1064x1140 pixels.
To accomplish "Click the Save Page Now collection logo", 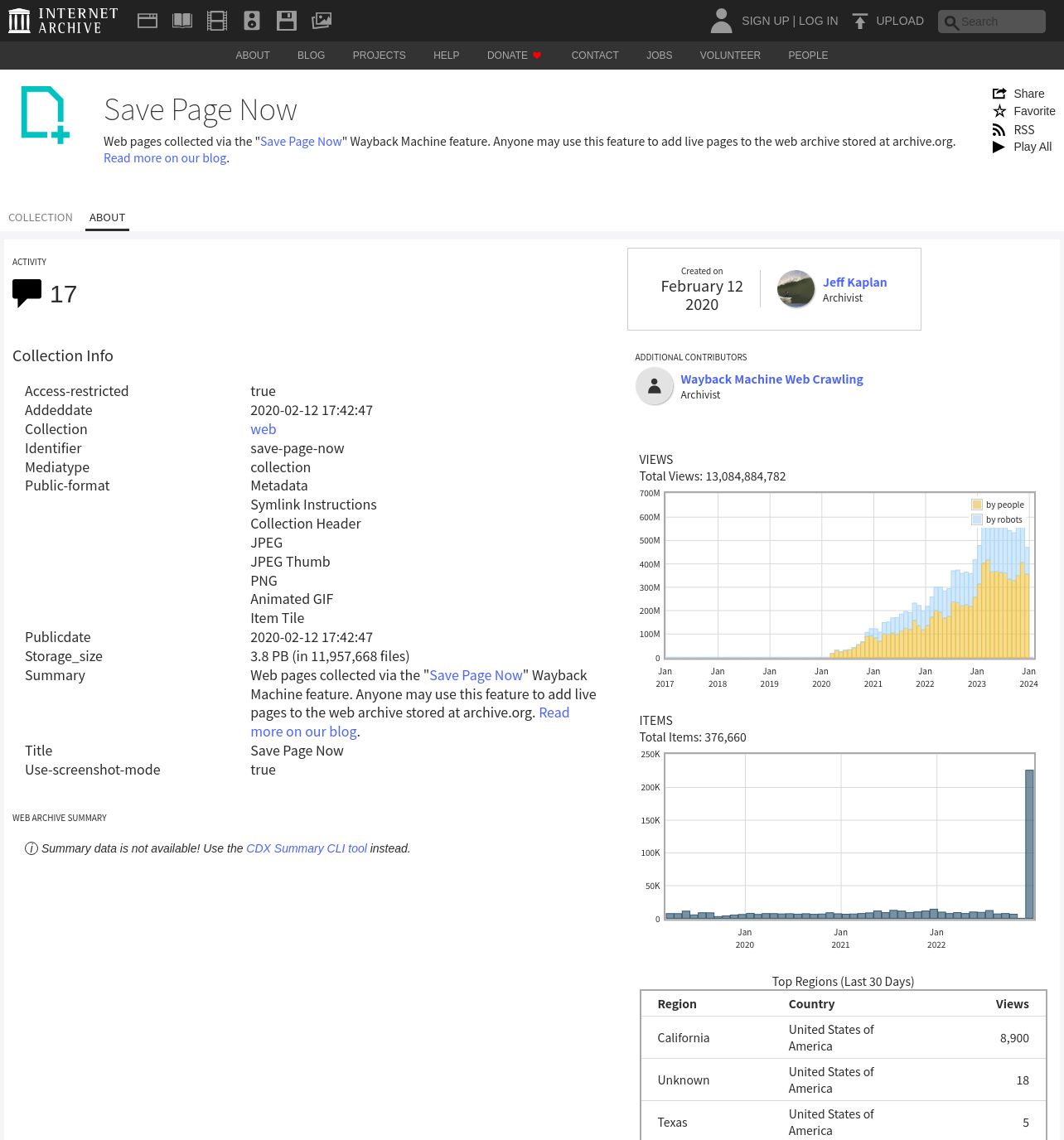I will click(45, 114).
